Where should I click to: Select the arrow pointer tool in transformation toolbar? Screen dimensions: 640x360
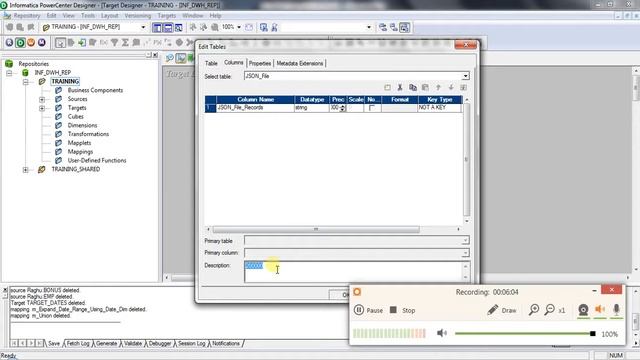tap(60, 42)
